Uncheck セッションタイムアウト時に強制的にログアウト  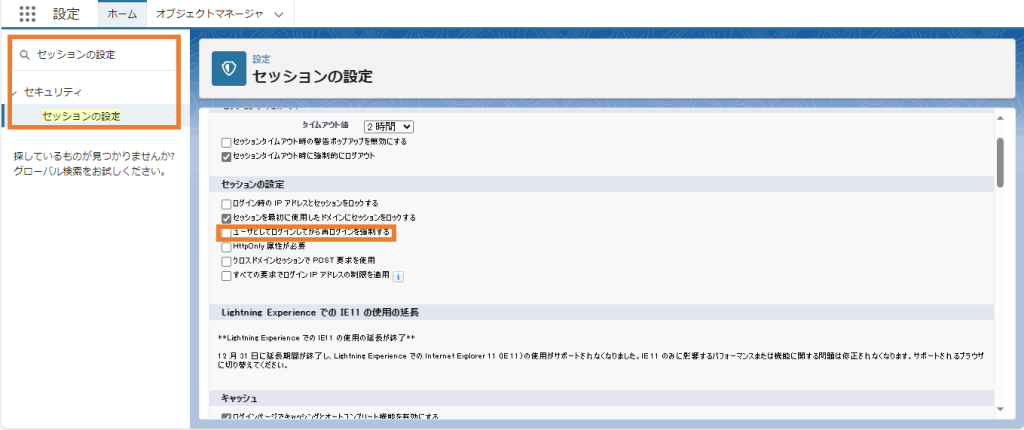tap(226, 157)
